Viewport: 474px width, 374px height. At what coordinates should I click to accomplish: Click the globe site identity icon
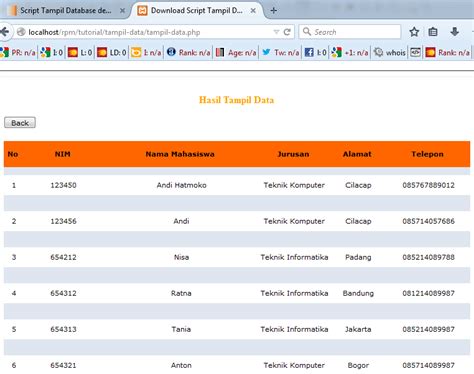point(21,32)
